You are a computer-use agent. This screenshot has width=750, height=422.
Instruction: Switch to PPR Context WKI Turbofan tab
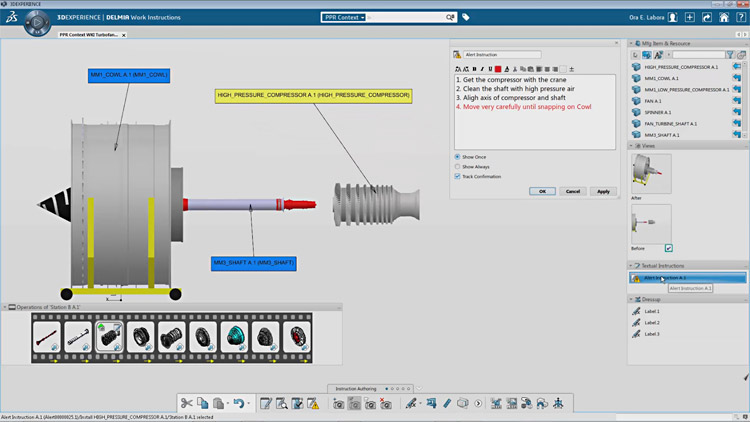pyautogui.click(x=89, y=34)
